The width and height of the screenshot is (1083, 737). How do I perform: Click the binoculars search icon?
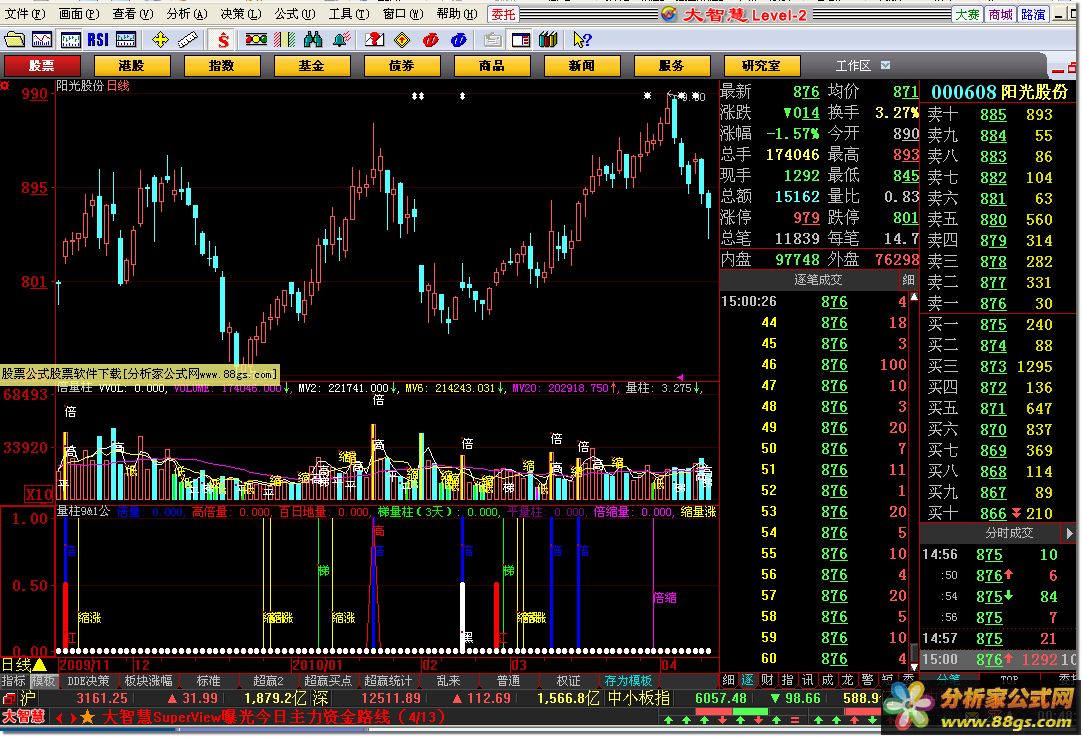click(313, 40)
